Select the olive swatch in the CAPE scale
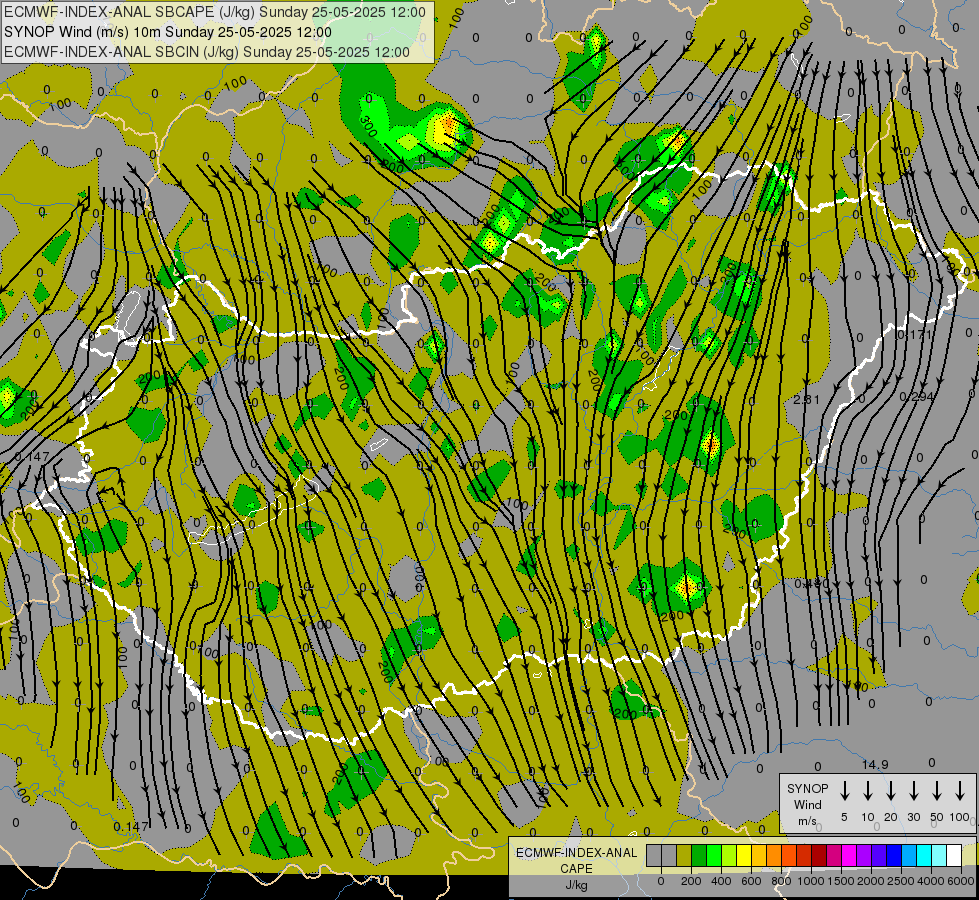Screen dimensions: 979x900 coord(684,855)
